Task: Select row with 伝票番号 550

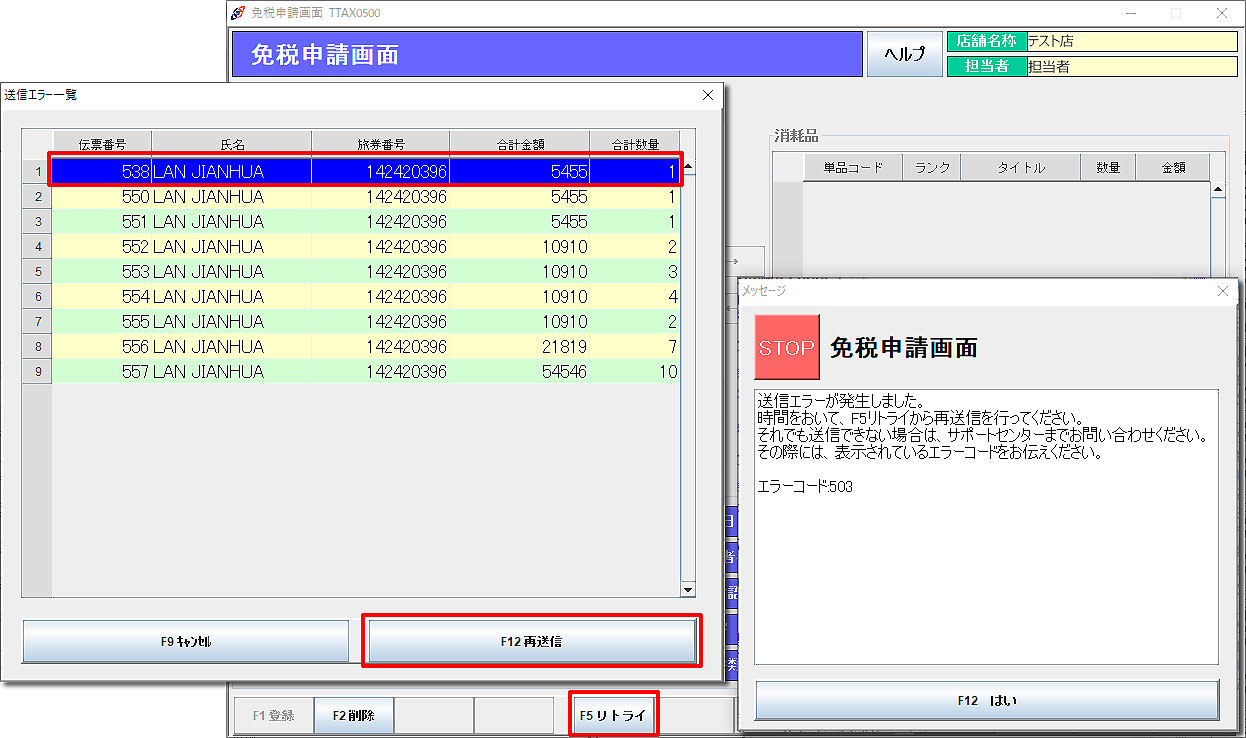Action: (365, 197)
